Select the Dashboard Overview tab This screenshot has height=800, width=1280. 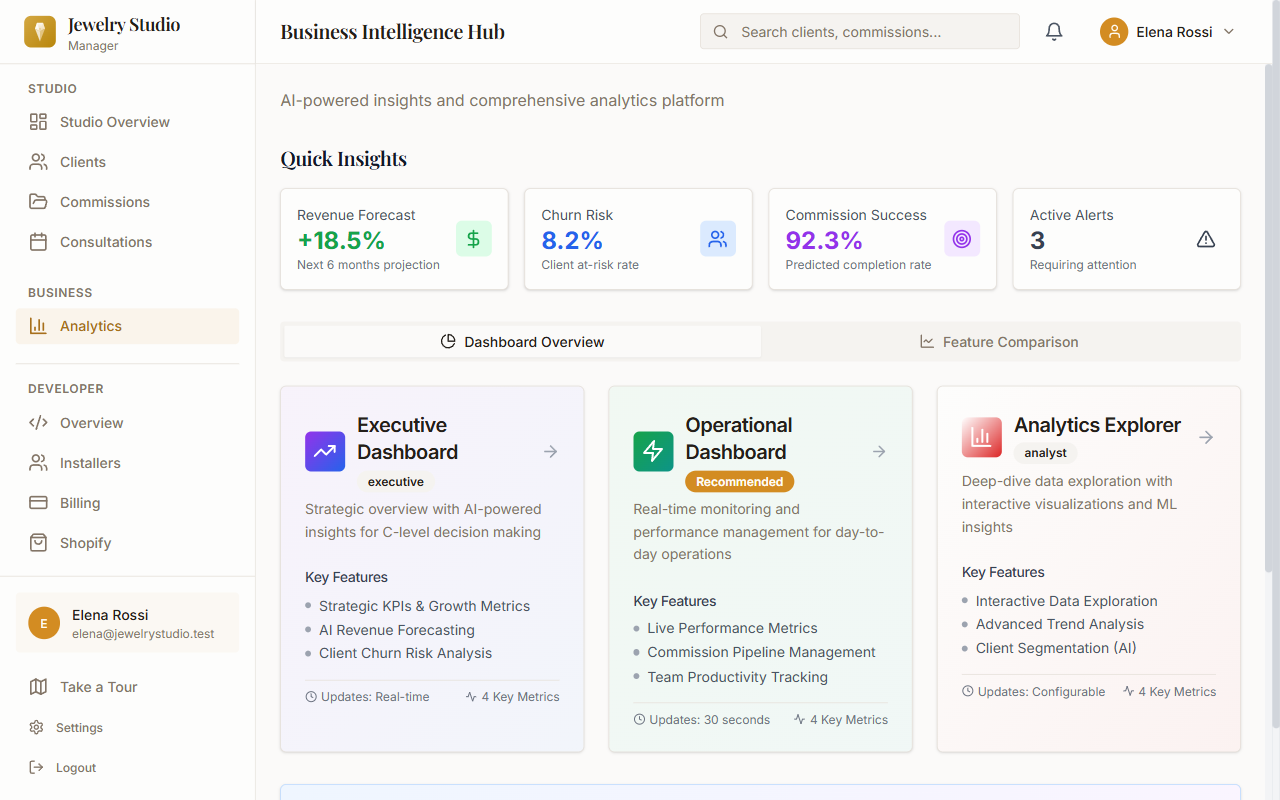coord(521,341)
